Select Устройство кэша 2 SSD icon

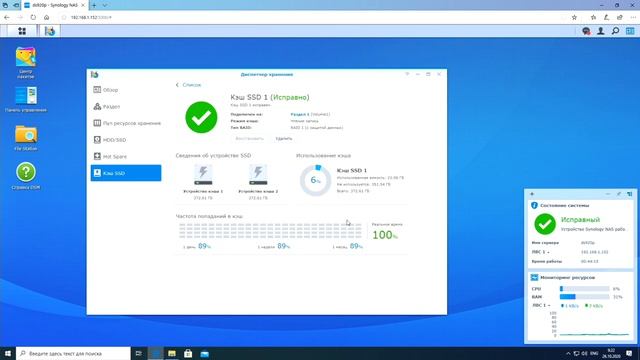[x=258, y=176]
